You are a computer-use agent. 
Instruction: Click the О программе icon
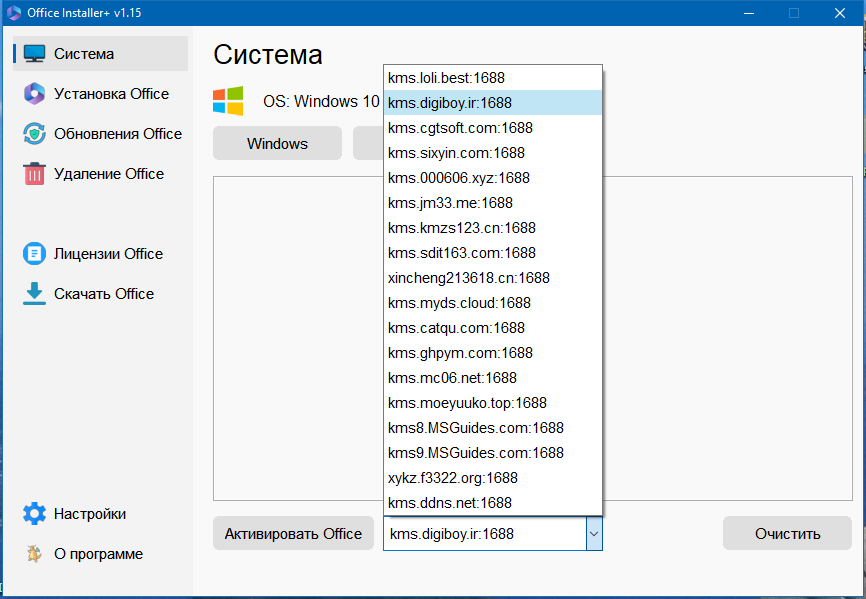click(x=34, y=554)
